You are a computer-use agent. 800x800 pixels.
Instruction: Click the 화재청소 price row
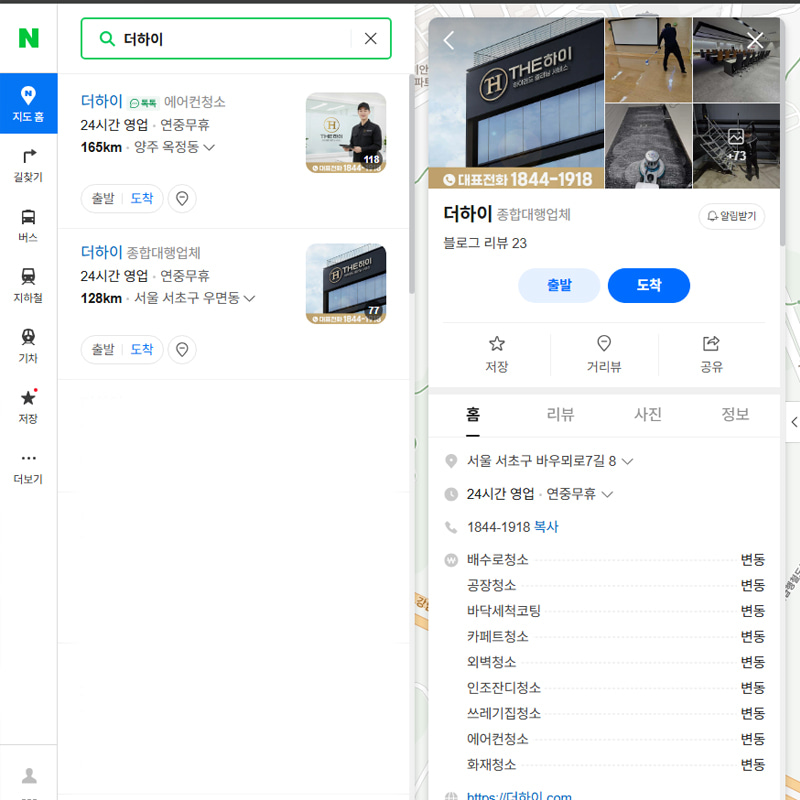(616, 764)
